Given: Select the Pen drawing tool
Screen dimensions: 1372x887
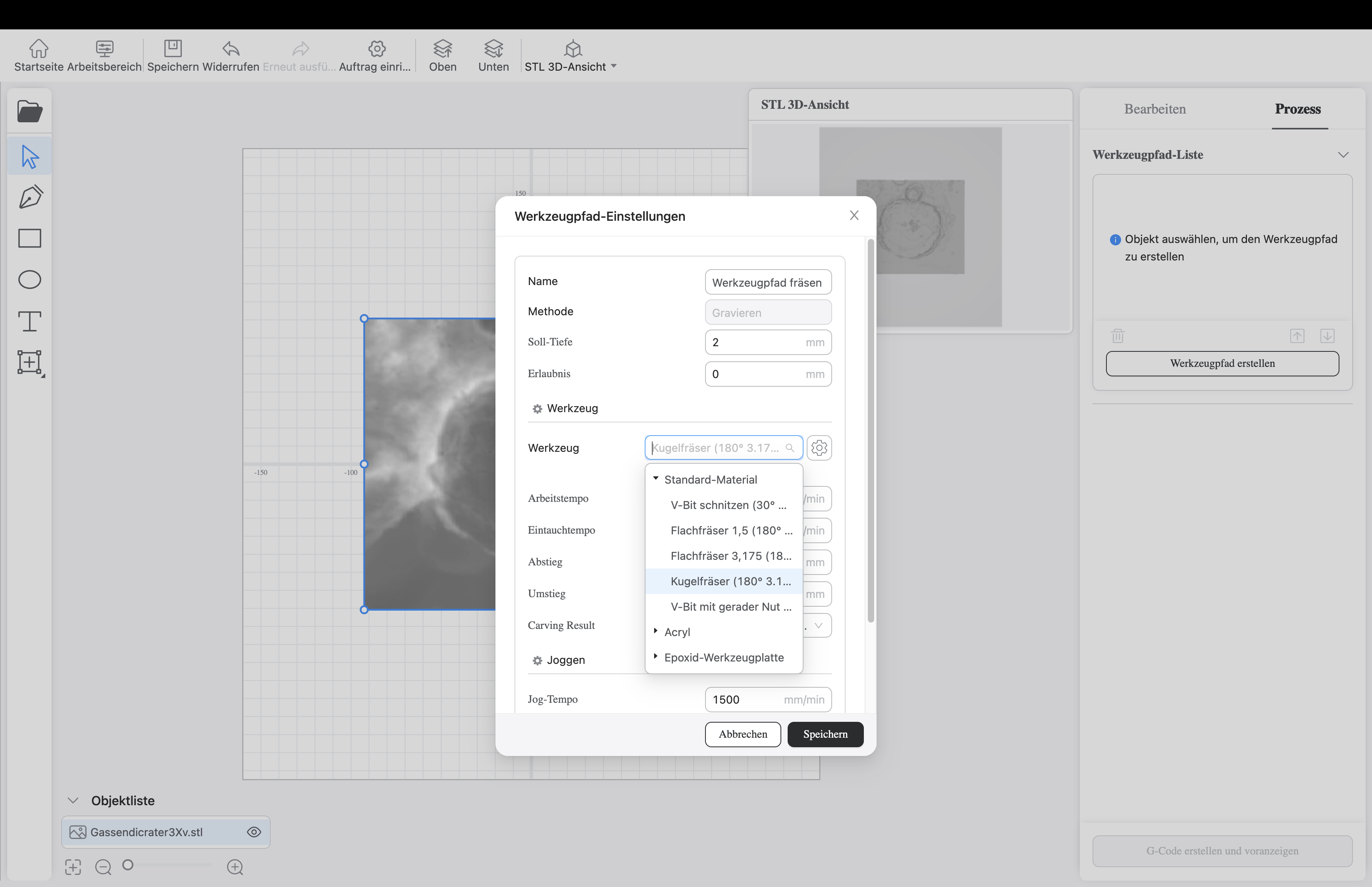Looking at the screenshot, I should coord(30,197).
